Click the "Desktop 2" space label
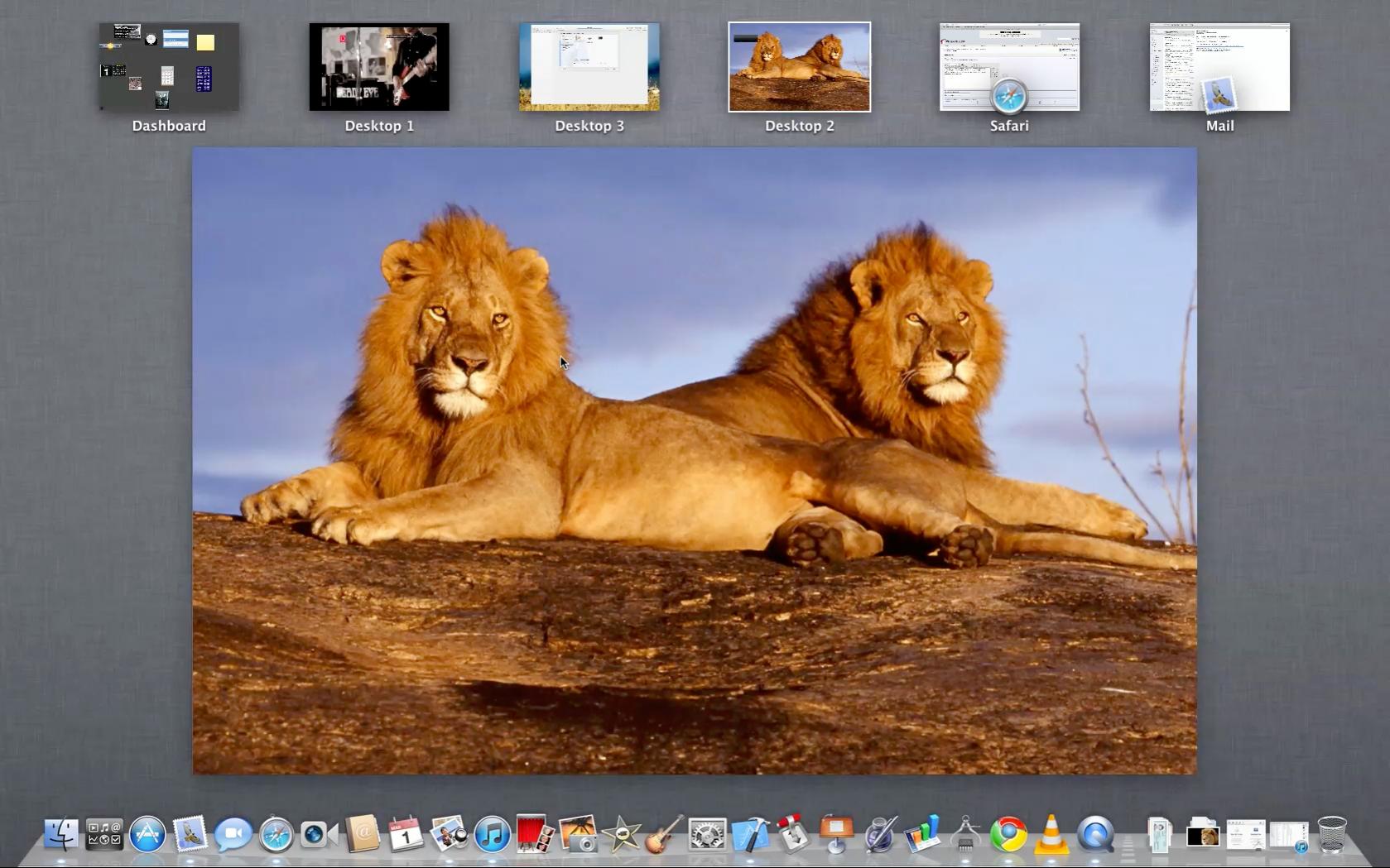Image resolution: width=1390 pixels, height=868 pixels. tap(800, 126)
